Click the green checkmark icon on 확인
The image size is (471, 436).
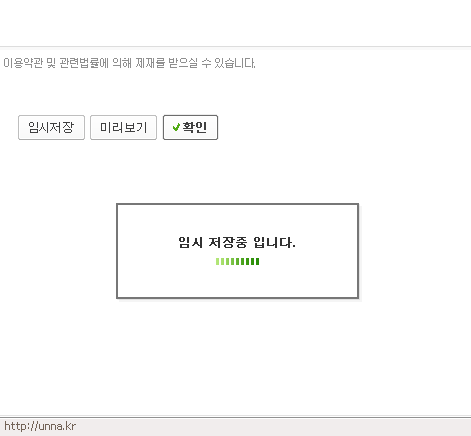[176, 127]
